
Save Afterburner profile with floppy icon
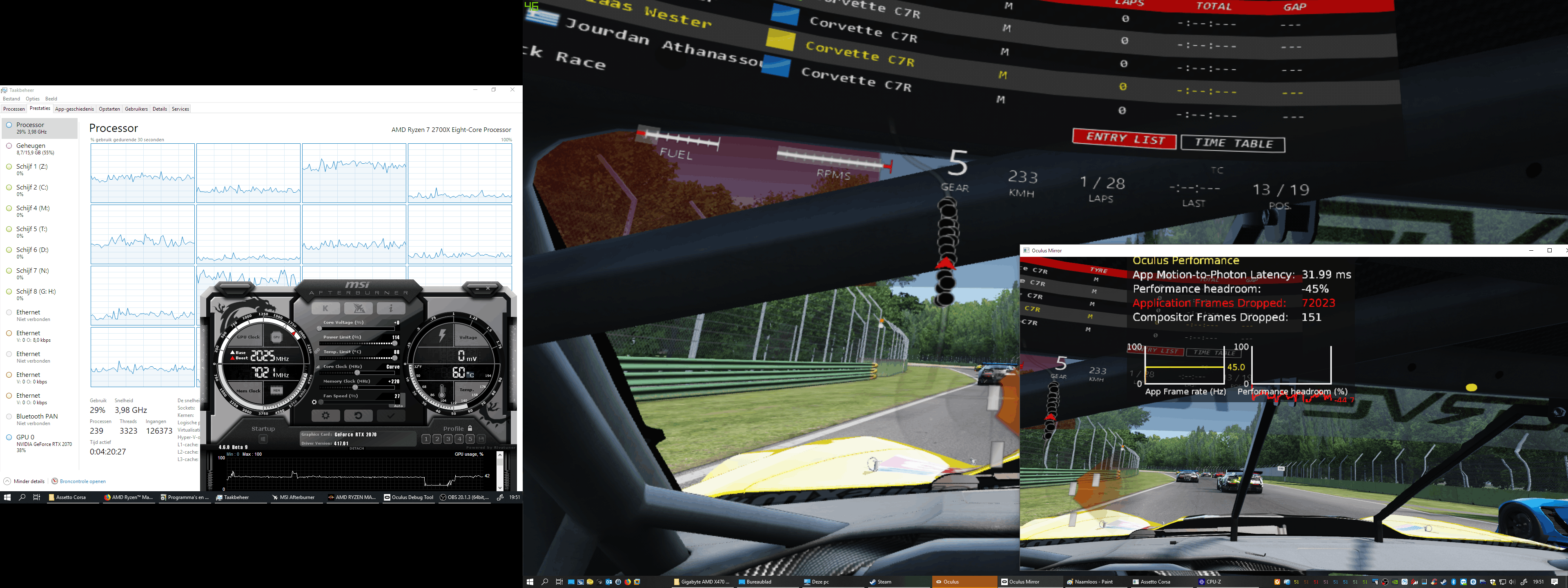point(481,439)
